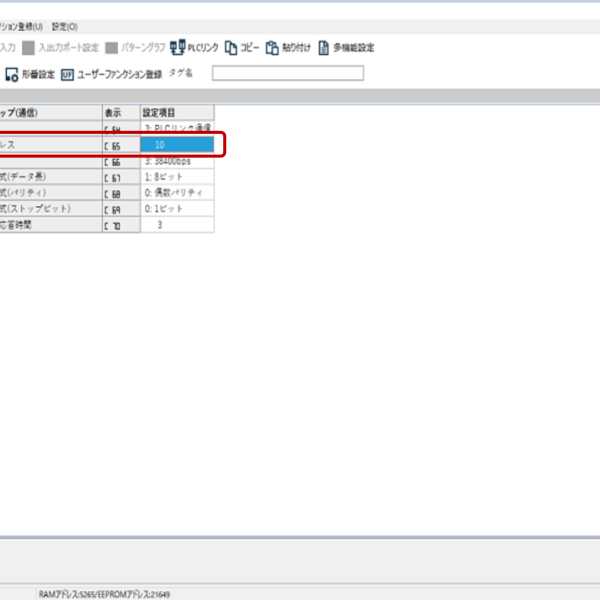The width and height of the screenshot is (600, 600).
Task: Click the response time value 3 cell
Action: click(x=177, y=225)
